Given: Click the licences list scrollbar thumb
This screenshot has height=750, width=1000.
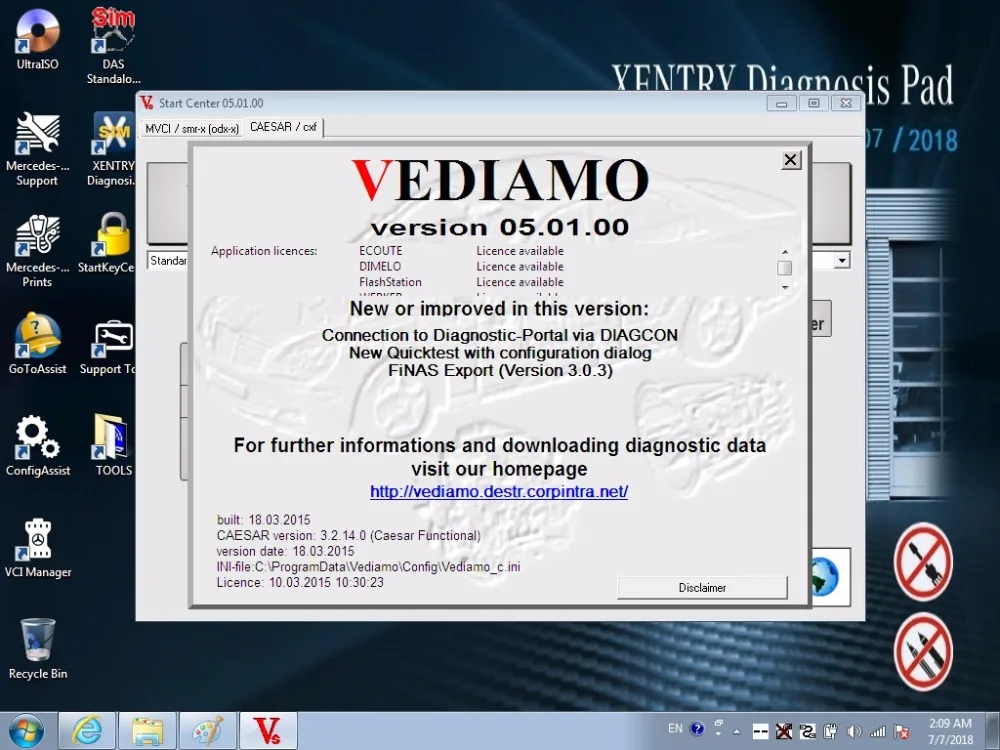Looking at the screenshot, I should click(785, 268).
